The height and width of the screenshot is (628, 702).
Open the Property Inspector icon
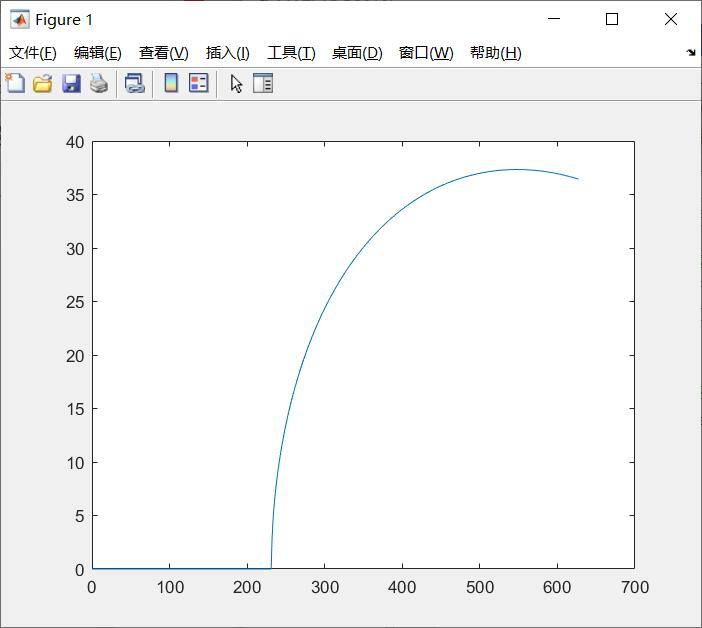263,83
